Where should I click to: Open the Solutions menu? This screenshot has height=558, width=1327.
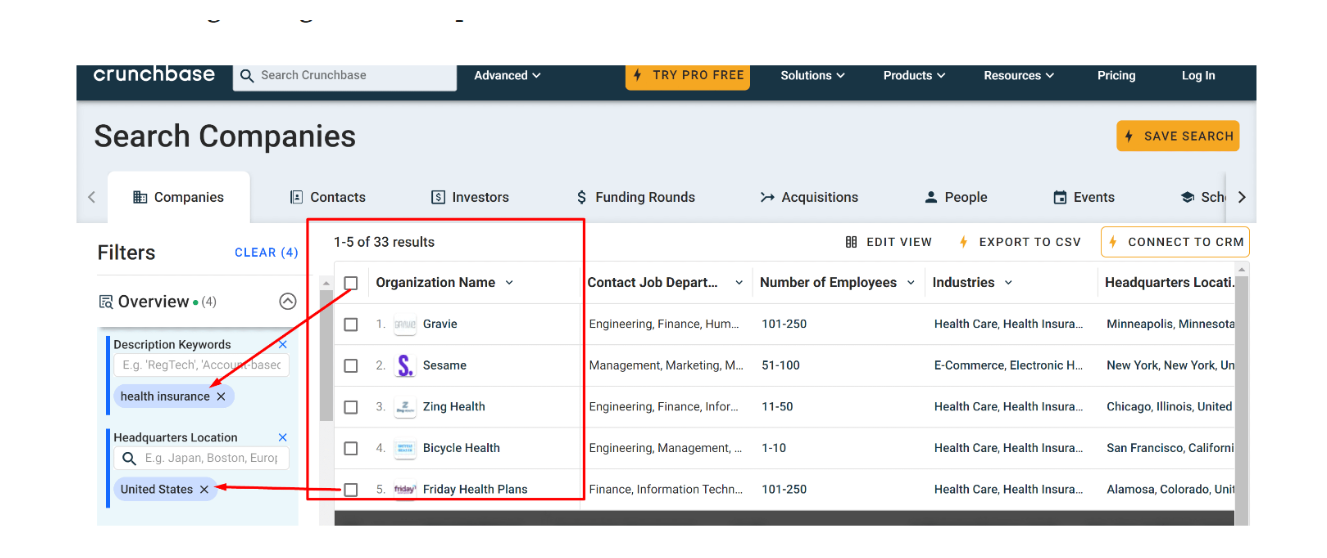tap(812, 76)
